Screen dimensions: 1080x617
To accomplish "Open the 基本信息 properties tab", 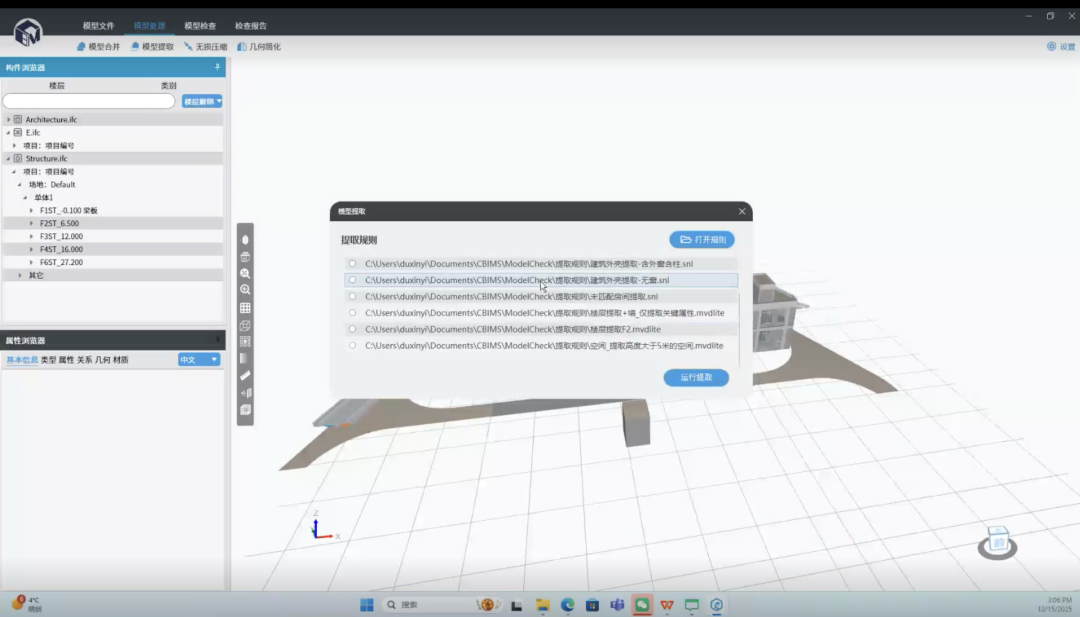I will [22, 360].
